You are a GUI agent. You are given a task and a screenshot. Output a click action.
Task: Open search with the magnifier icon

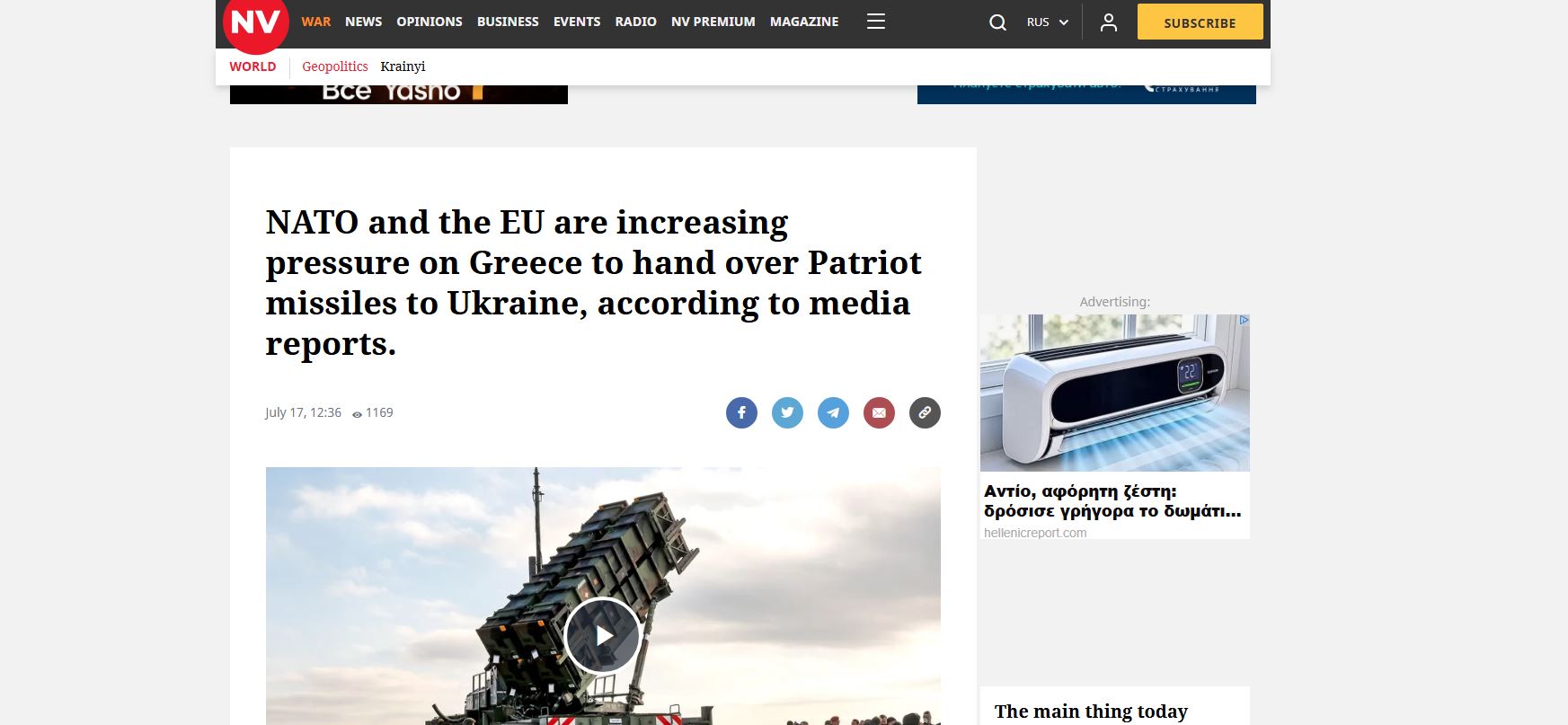tap(997, 22)
